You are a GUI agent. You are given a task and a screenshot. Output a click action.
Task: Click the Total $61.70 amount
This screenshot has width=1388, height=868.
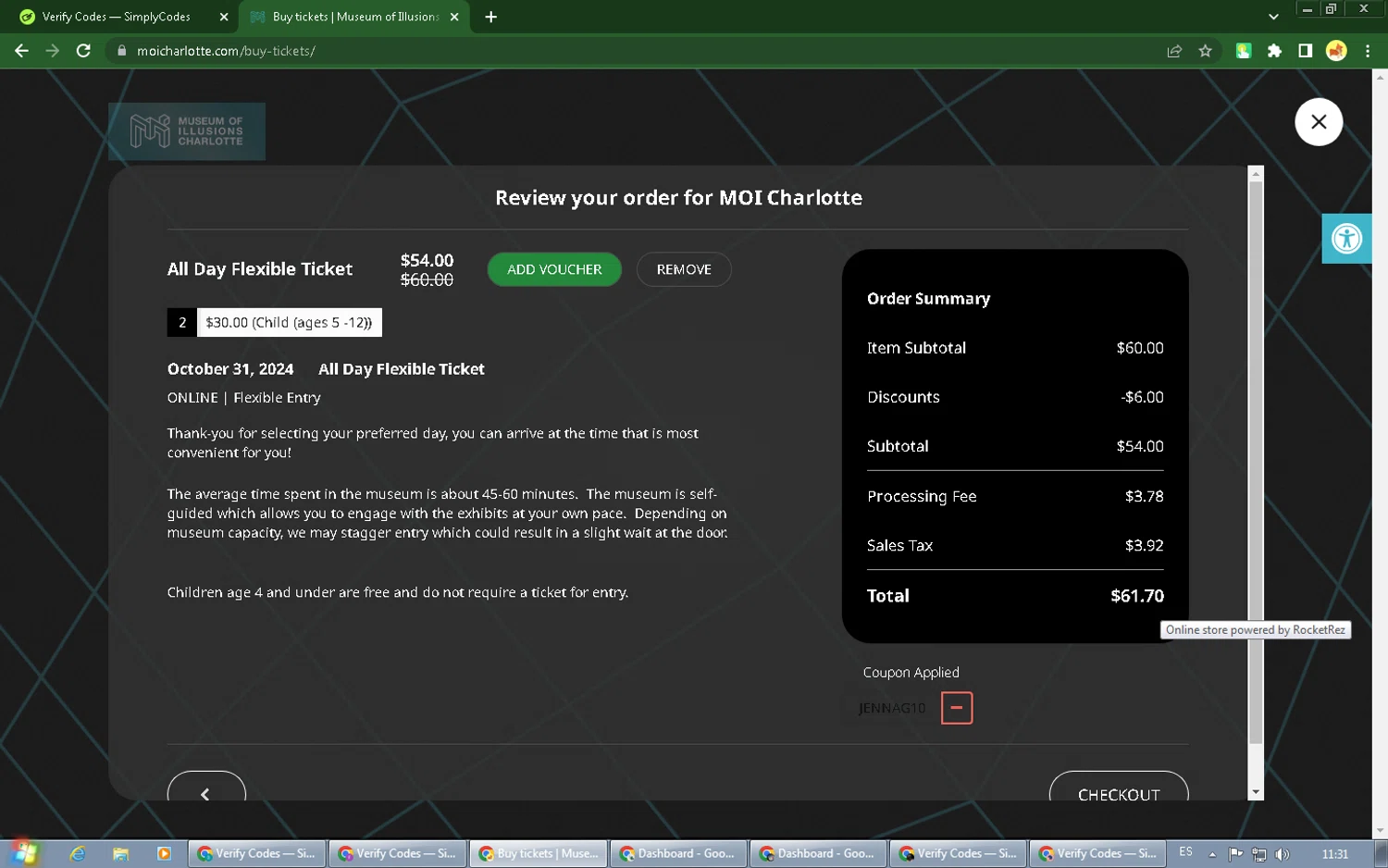[x=1137, y=596]
